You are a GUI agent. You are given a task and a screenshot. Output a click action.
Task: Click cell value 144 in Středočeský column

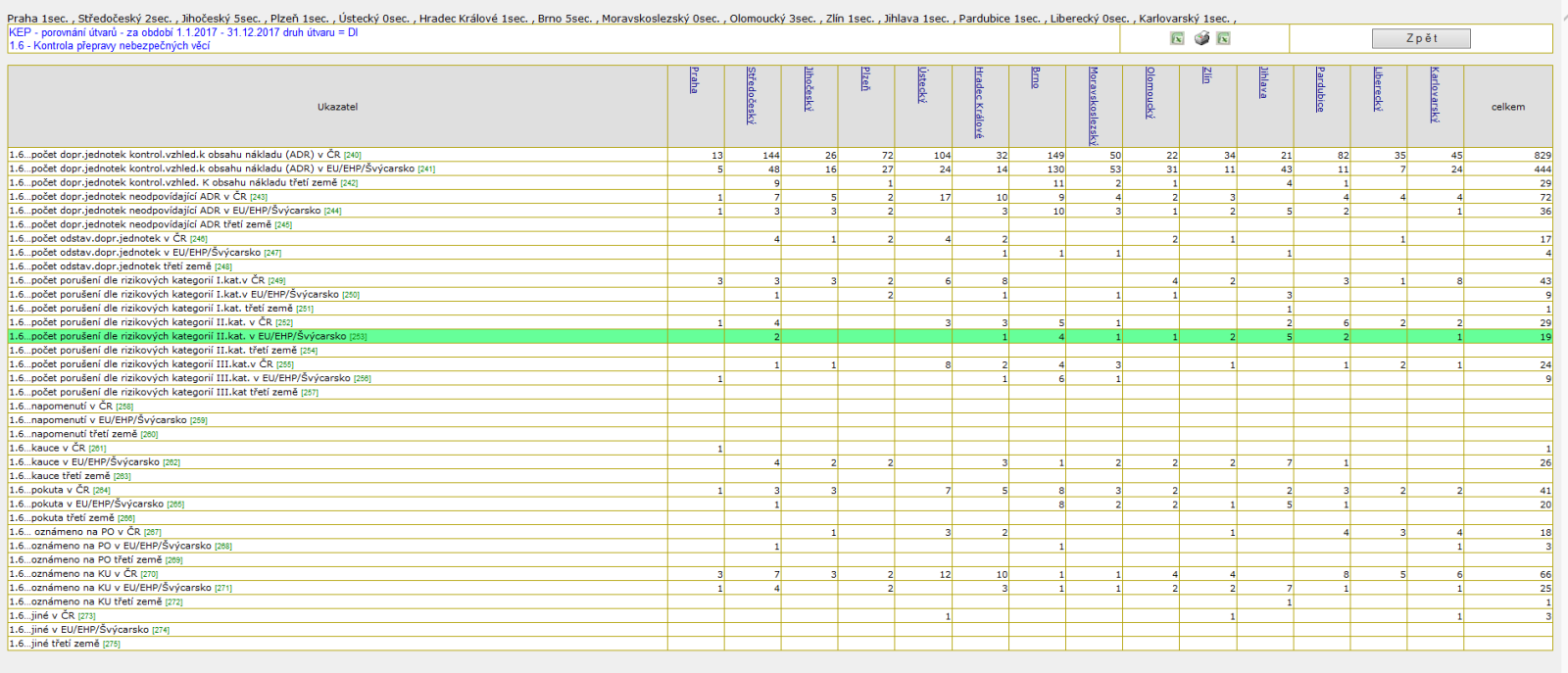tap(771, 156)
